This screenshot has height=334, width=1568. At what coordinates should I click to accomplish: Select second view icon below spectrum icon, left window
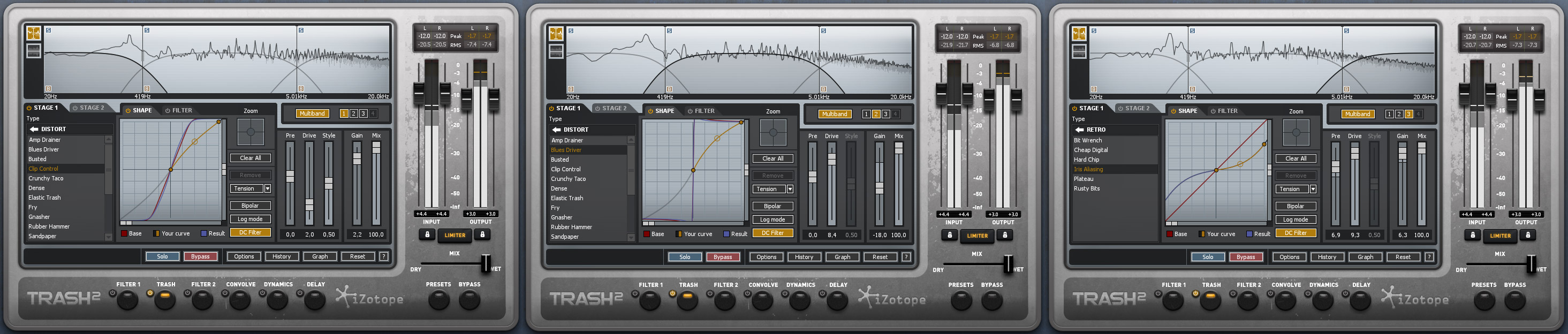[x=34, y=51]
